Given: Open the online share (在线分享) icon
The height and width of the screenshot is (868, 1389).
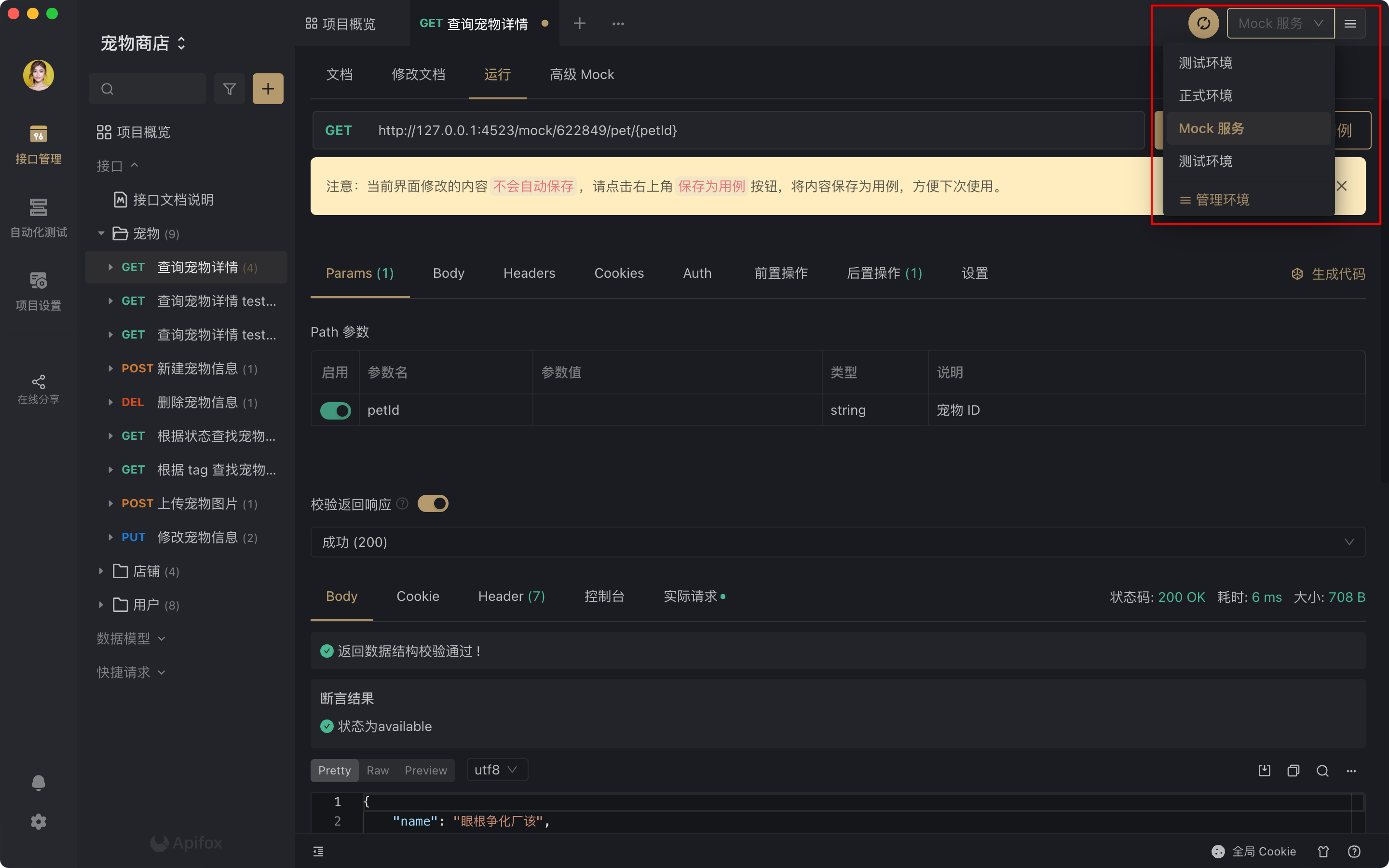Looking at the screenshot, I should point(39,389).
